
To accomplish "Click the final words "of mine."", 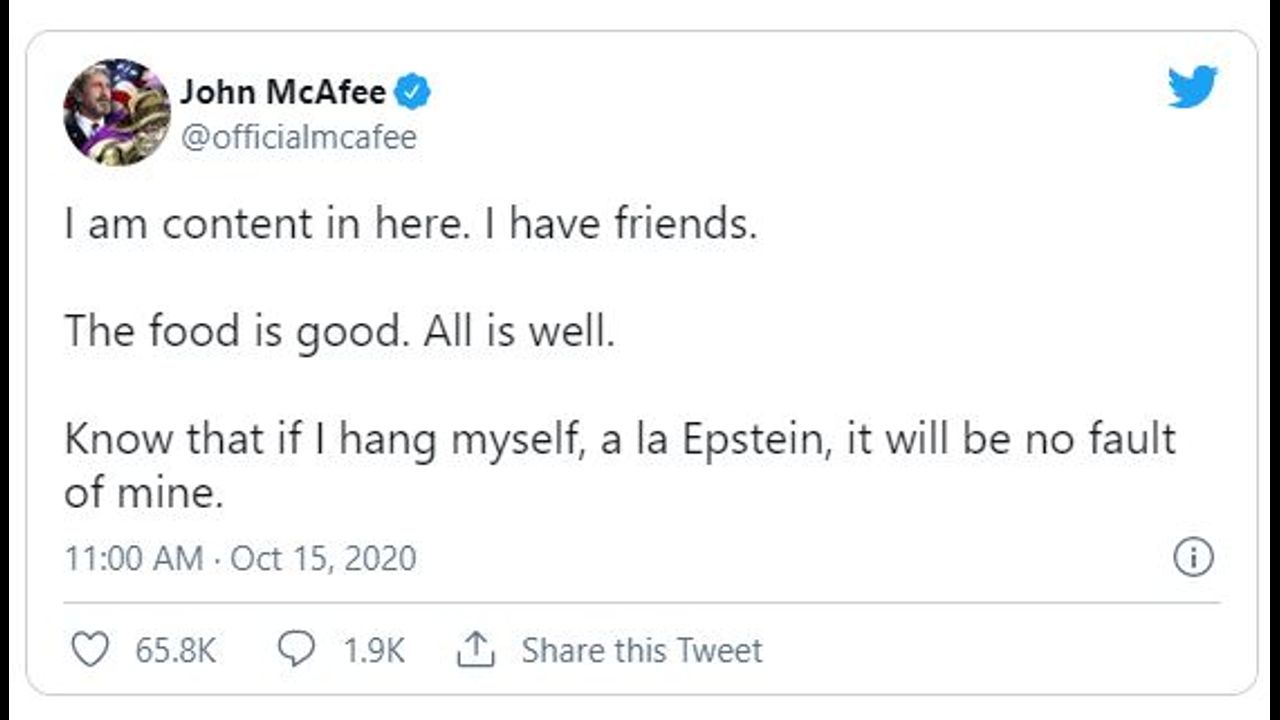I will click(x=143, y=494).
